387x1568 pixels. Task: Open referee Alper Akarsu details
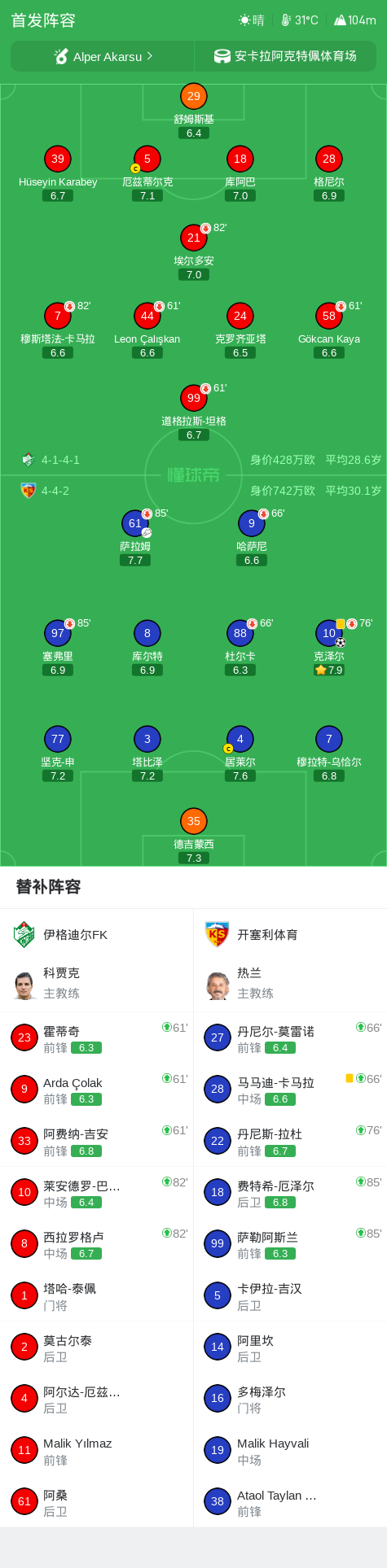(x=103, y=56)
